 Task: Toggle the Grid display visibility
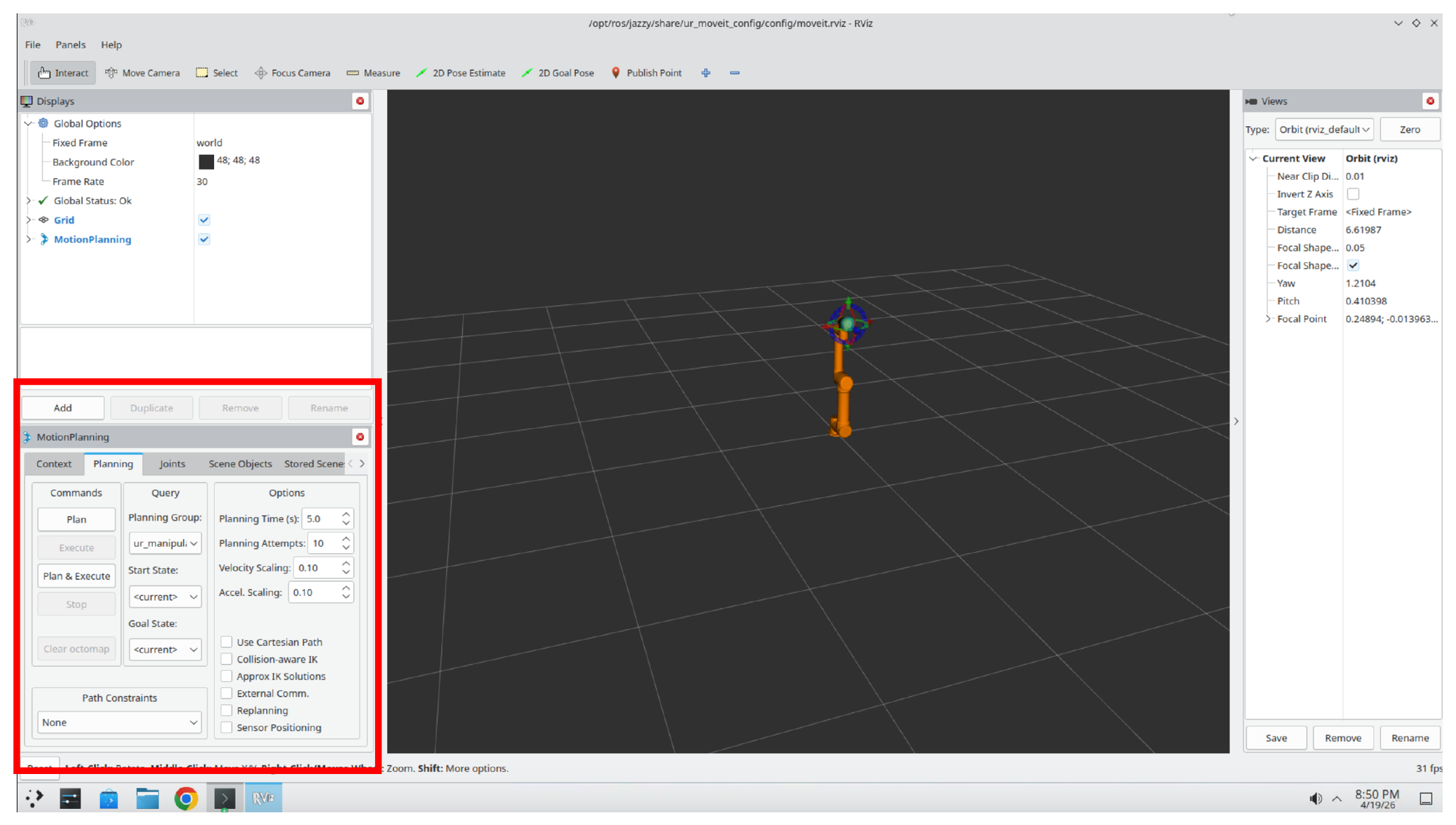(x=204, y=219)
